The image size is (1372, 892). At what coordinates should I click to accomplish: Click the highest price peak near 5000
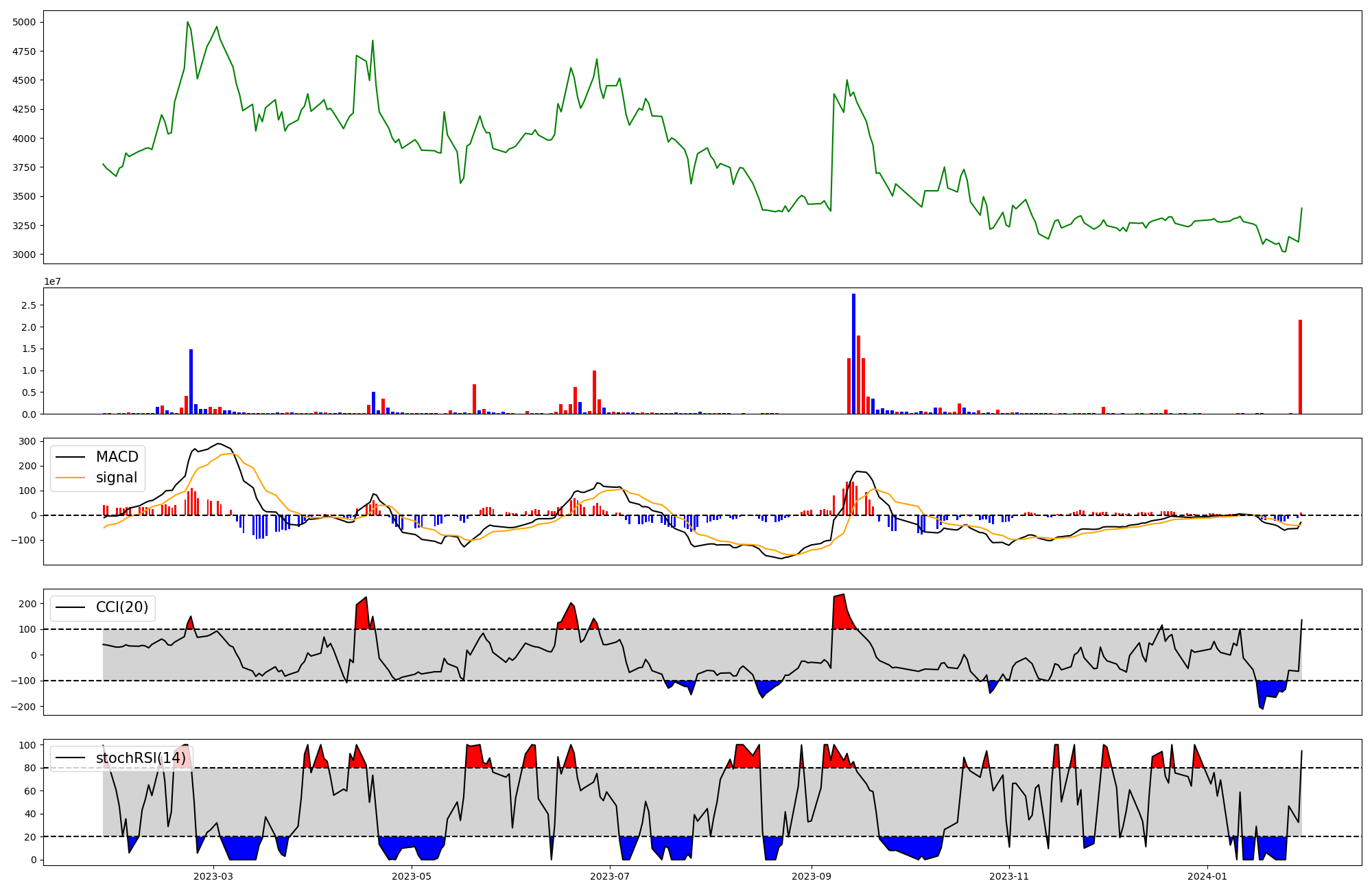coord(187,22)
